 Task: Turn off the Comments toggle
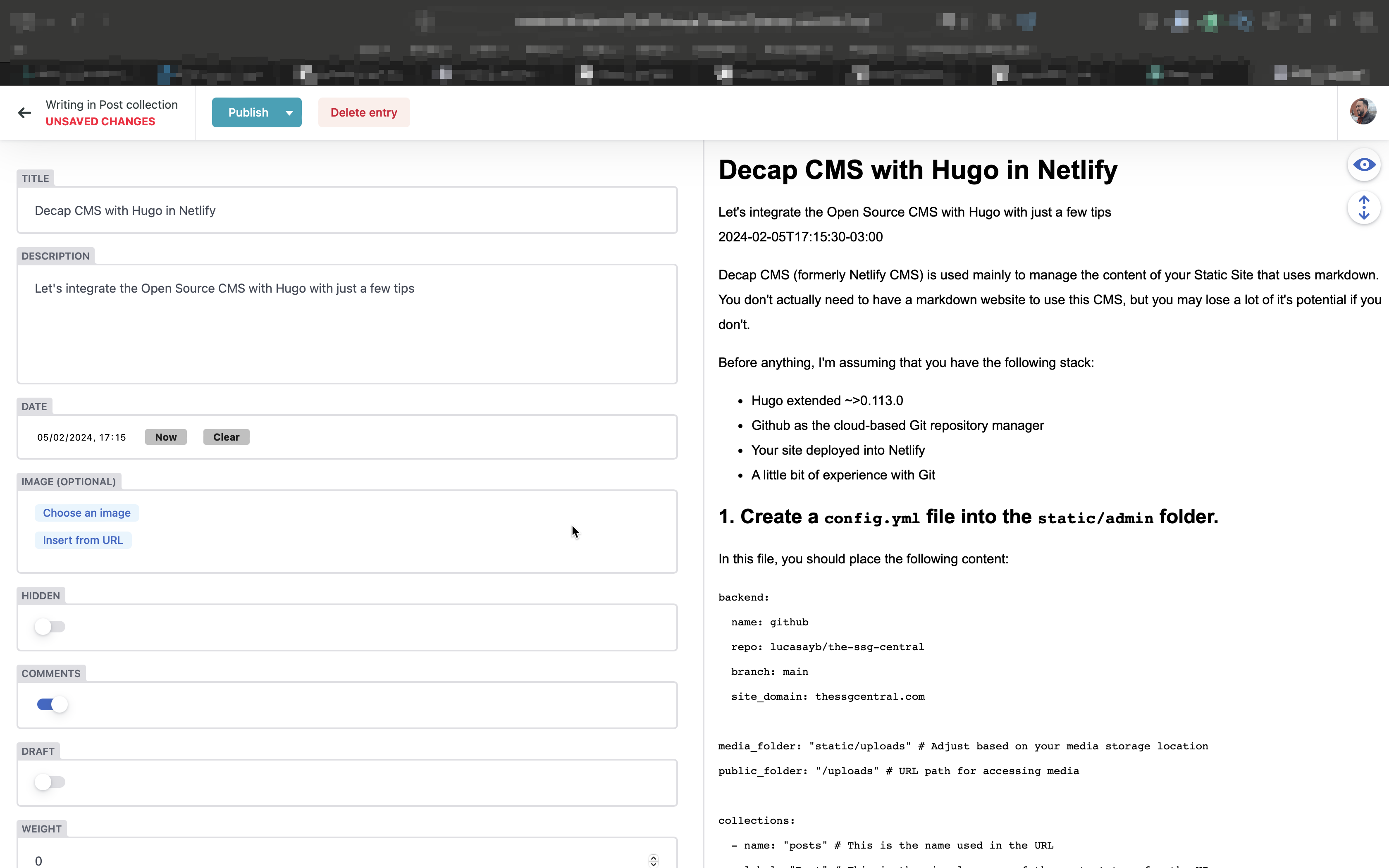click(52, 704)
